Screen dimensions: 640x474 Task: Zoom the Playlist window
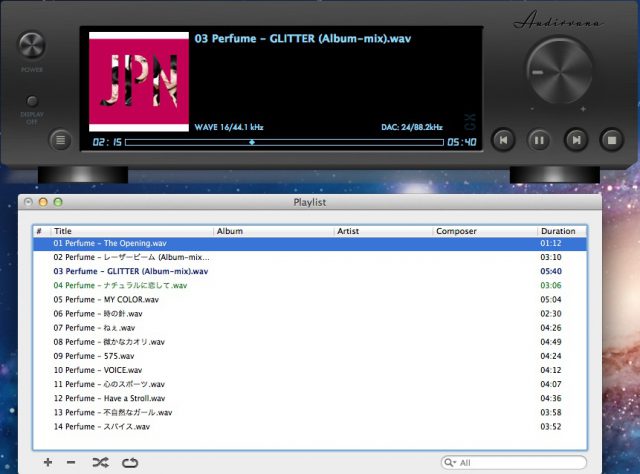click(x=58, y=202)
